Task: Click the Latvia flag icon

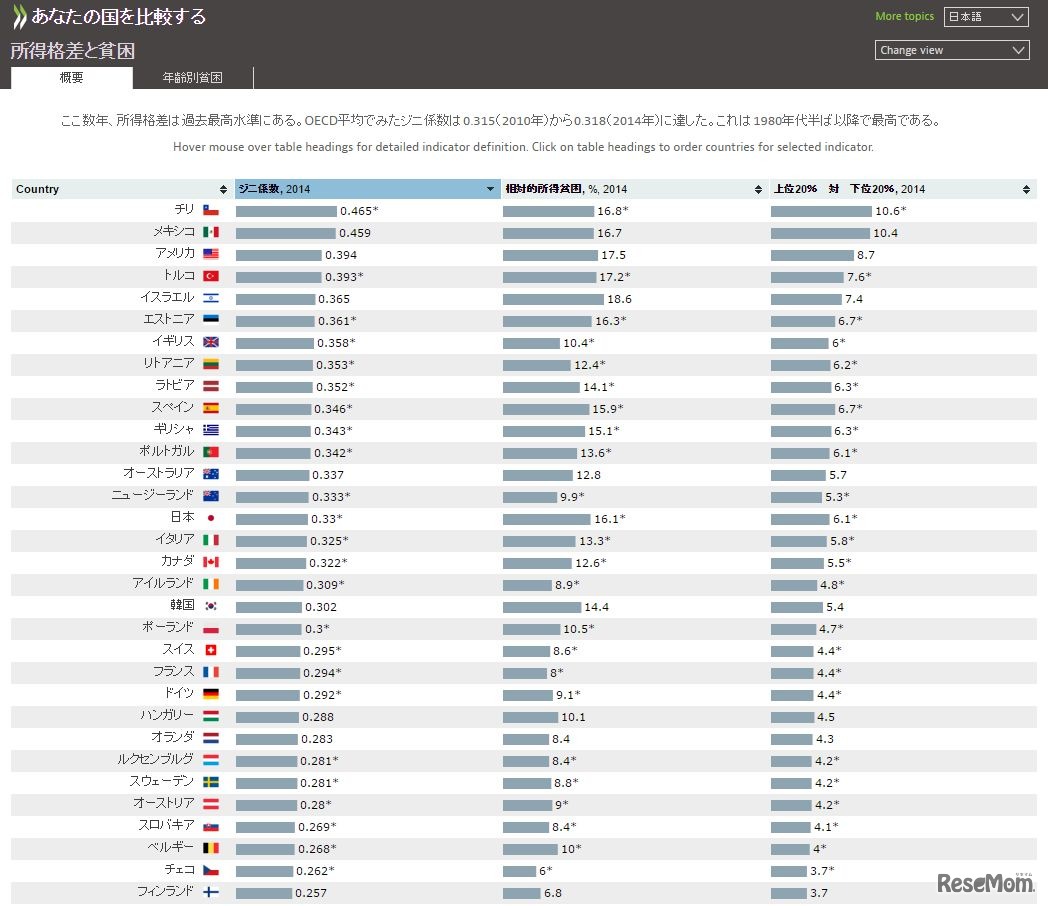Action: coord(211,386)
